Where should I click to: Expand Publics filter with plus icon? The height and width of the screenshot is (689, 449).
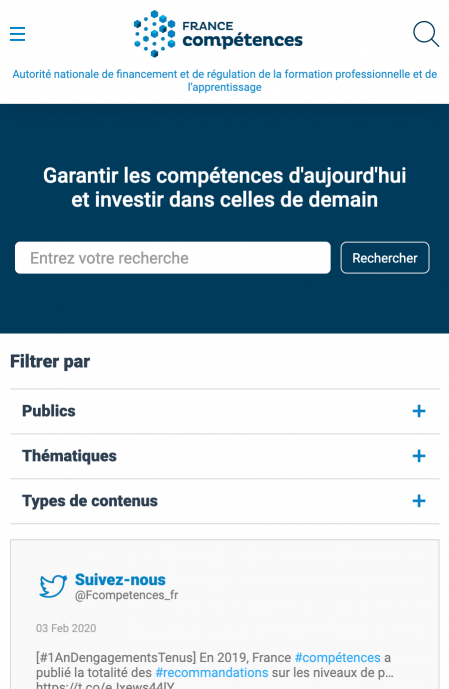pos(419,411)
